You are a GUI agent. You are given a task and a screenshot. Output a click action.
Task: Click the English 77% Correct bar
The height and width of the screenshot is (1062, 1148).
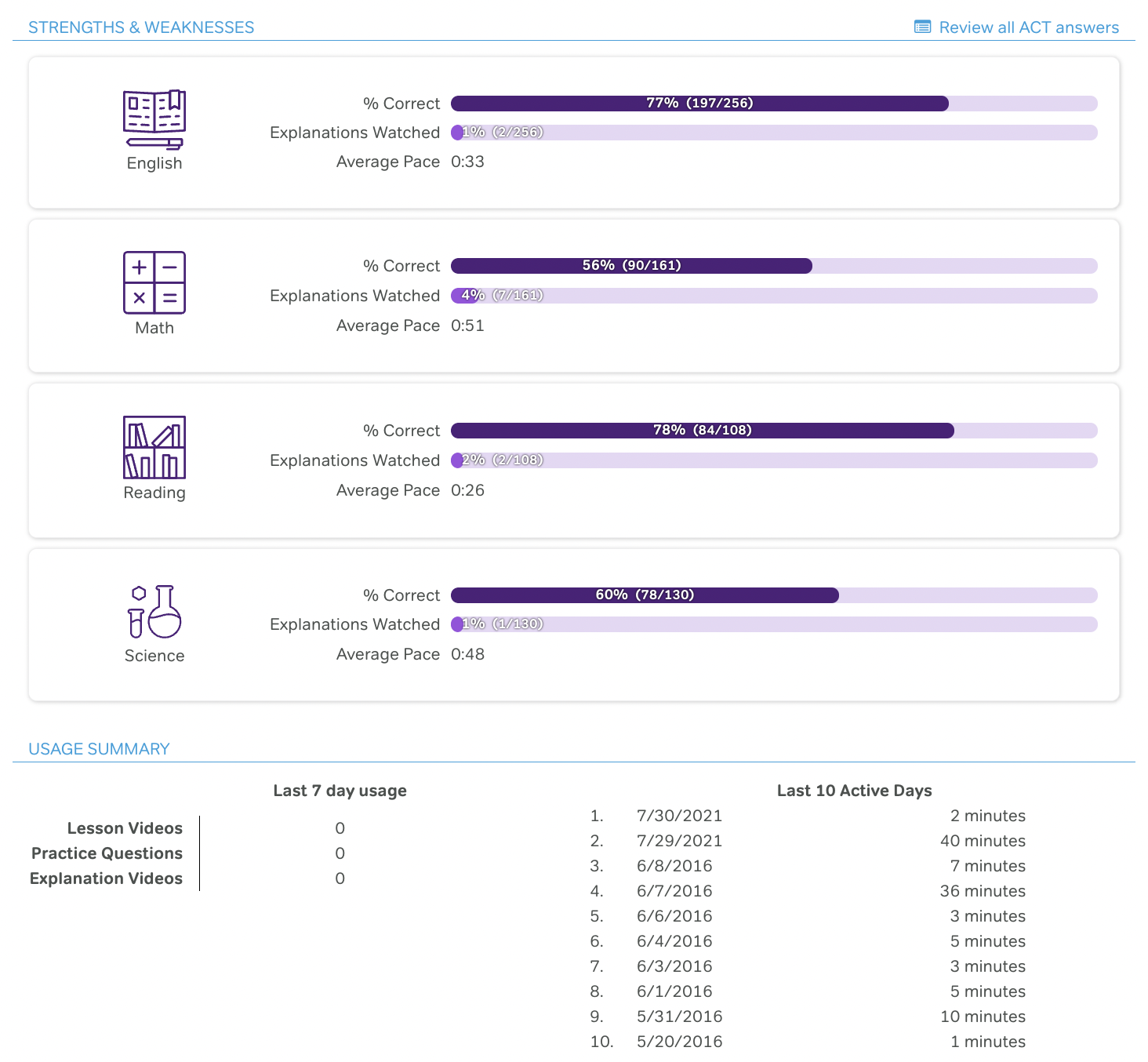[x=699, y=103]
